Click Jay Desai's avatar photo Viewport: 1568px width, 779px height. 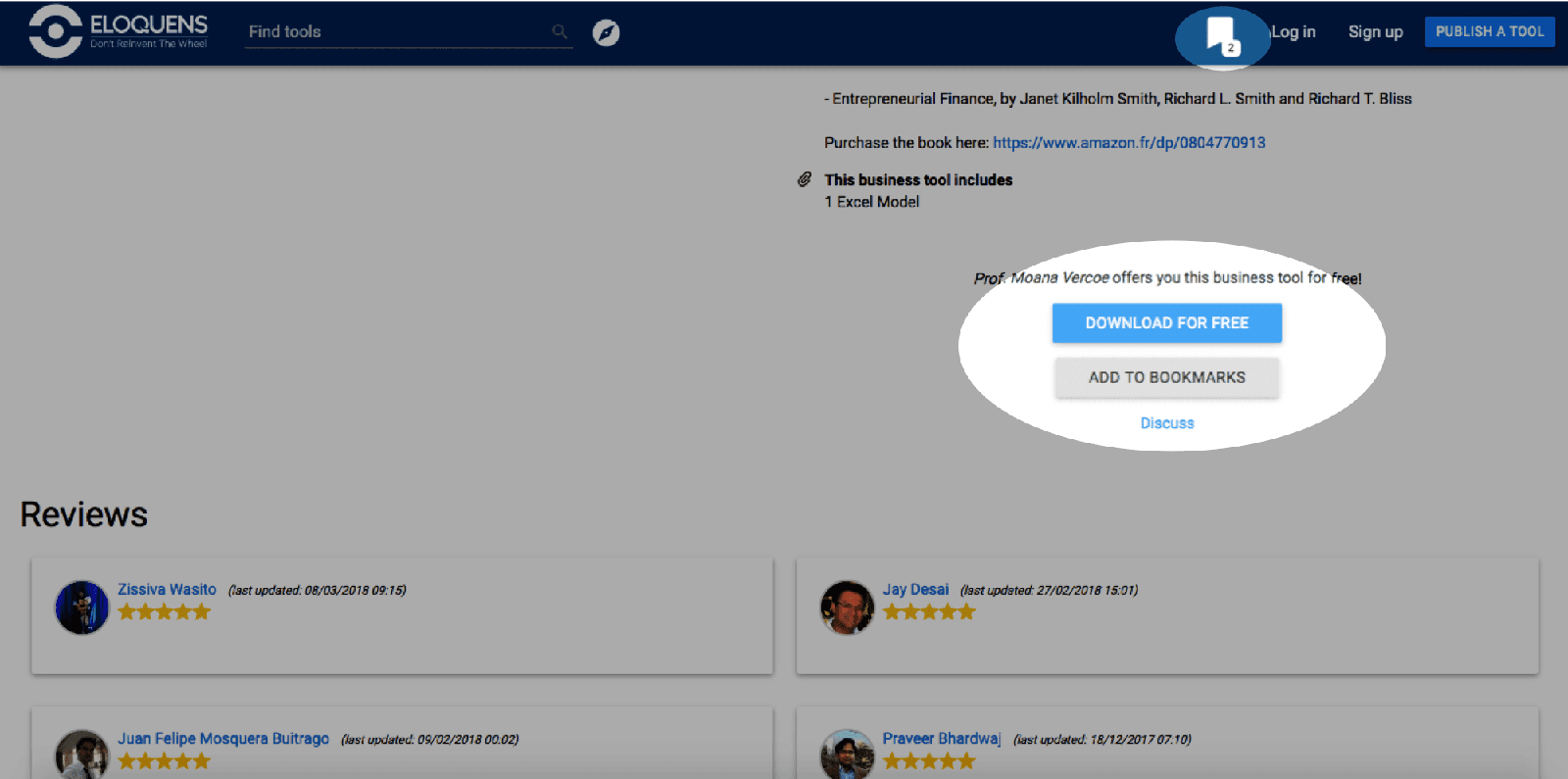[847, 608]
